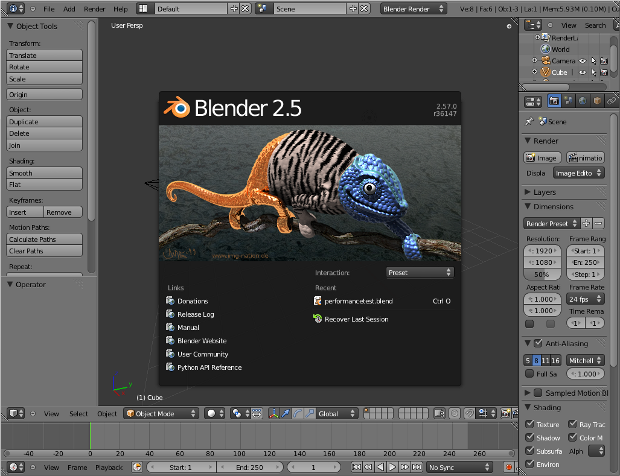Enable the Sampled Motion Blur checkbox
Viewport: 620px width, 476px height.
[538, 393]
